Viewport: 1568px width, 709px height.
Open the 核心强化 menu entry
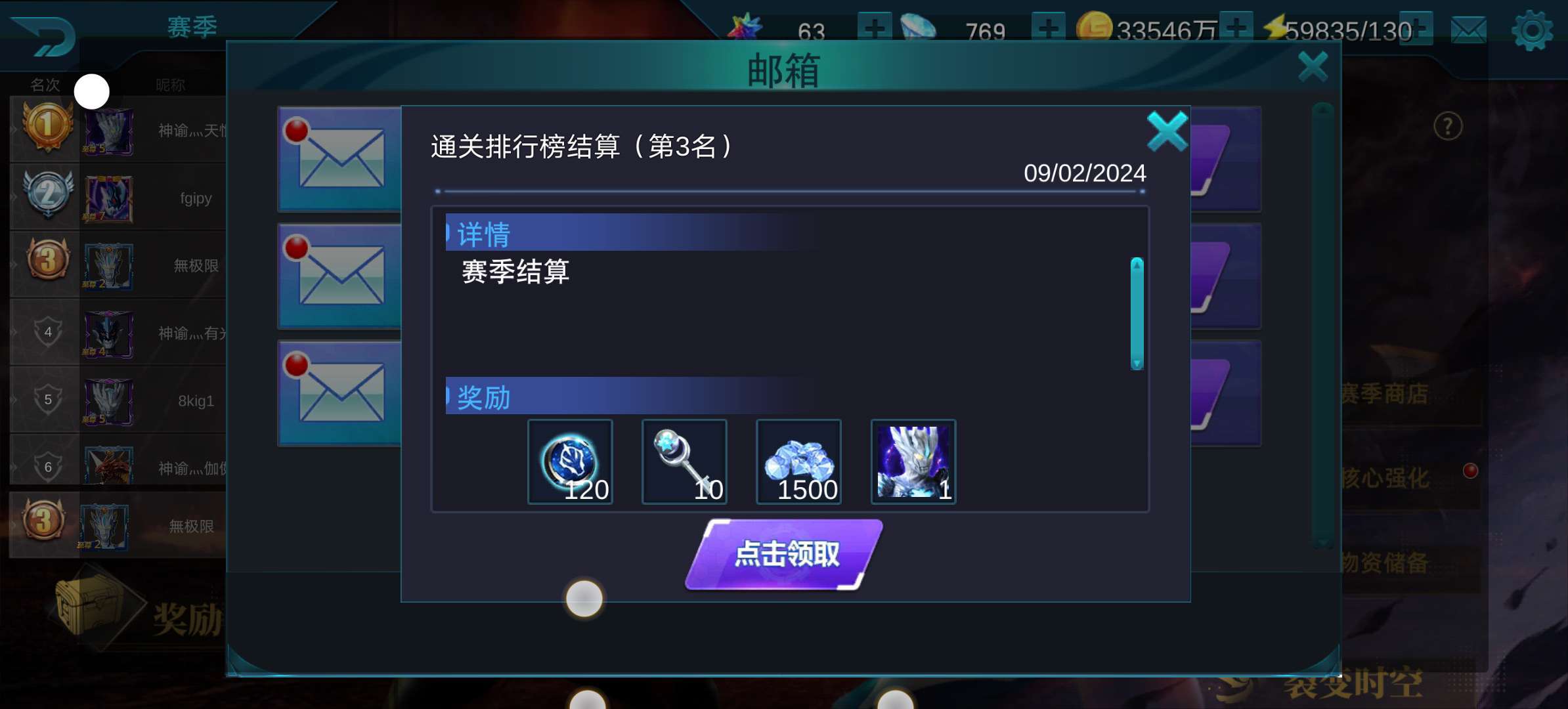coord(1385,478)
